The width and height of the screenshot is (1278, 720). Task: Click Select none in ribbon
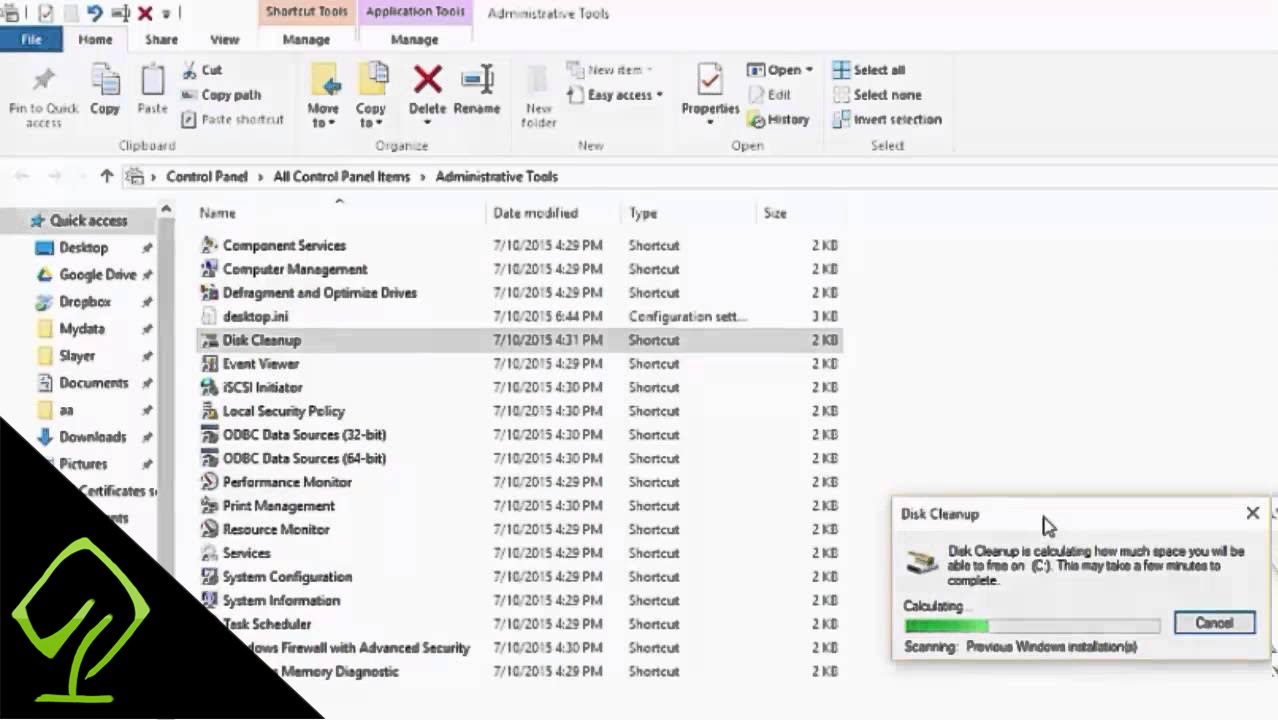tap(877, 95)
